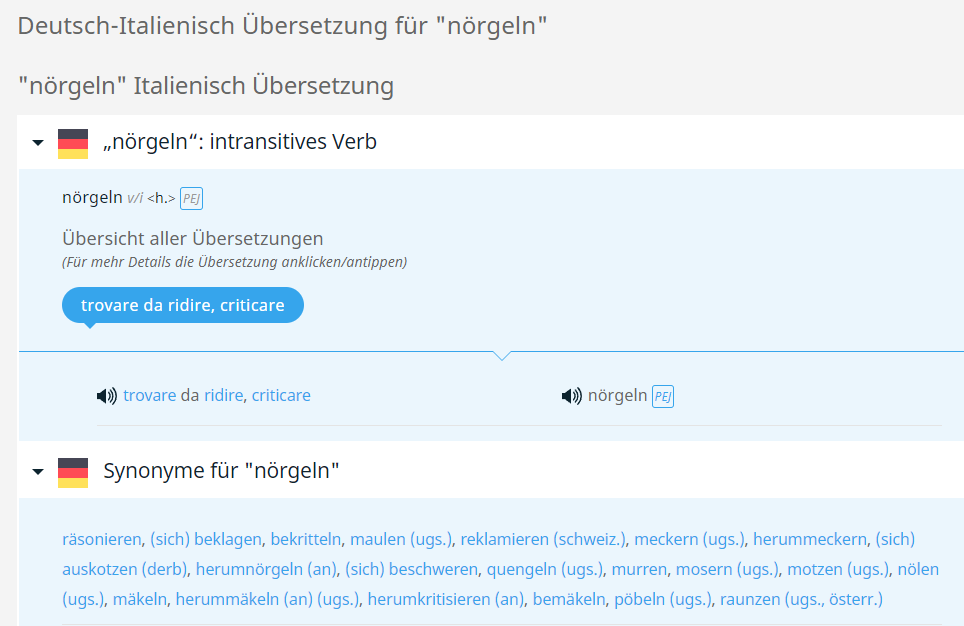Open synonym 'reklamieren (schweiz.)'
Screen dimensions: 964x626
[x=543, y=539]
